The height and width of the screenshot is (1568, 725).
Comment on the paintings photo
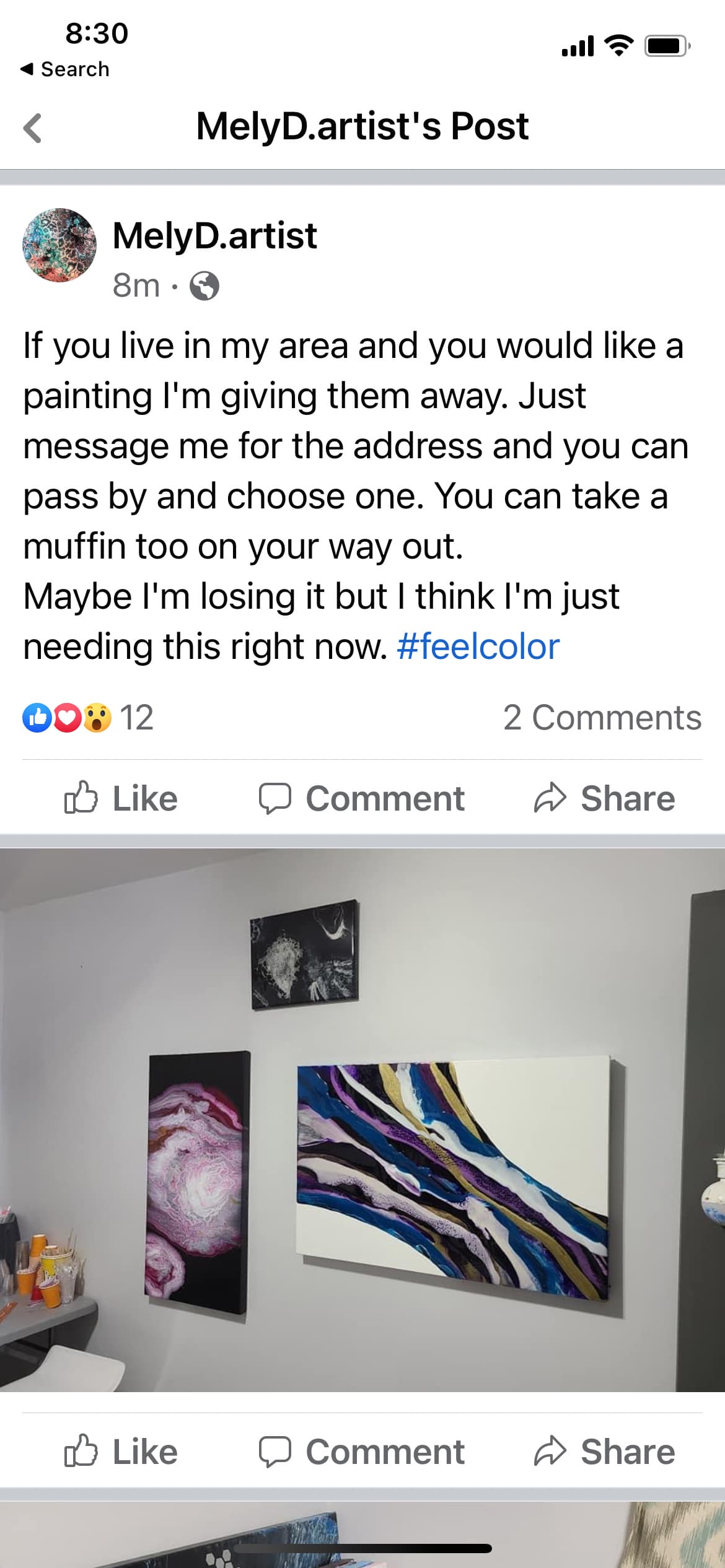[x=361, y=1452]
